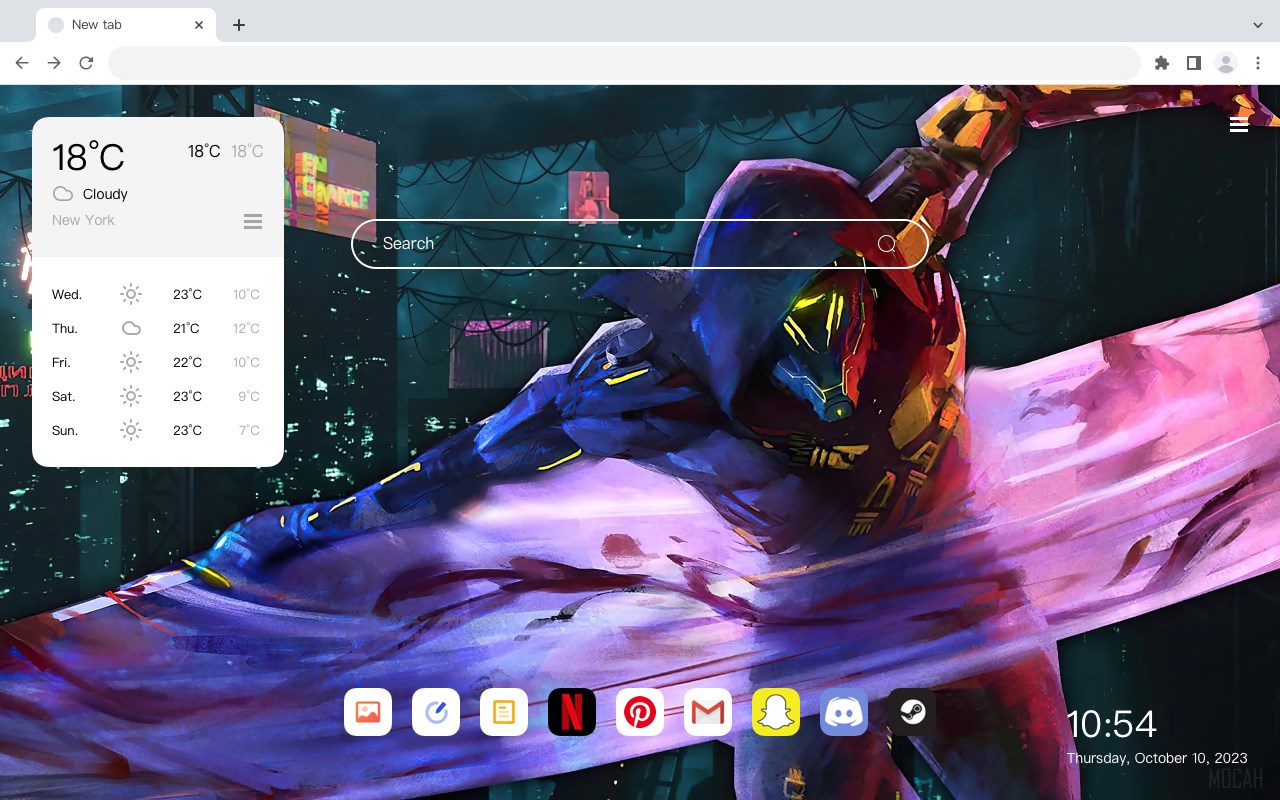The height and width of the screenshot is (800, 1280).
Task: Open the page hamburger menu at top right
Action: pyautogui.click(x=1239, y=124)
